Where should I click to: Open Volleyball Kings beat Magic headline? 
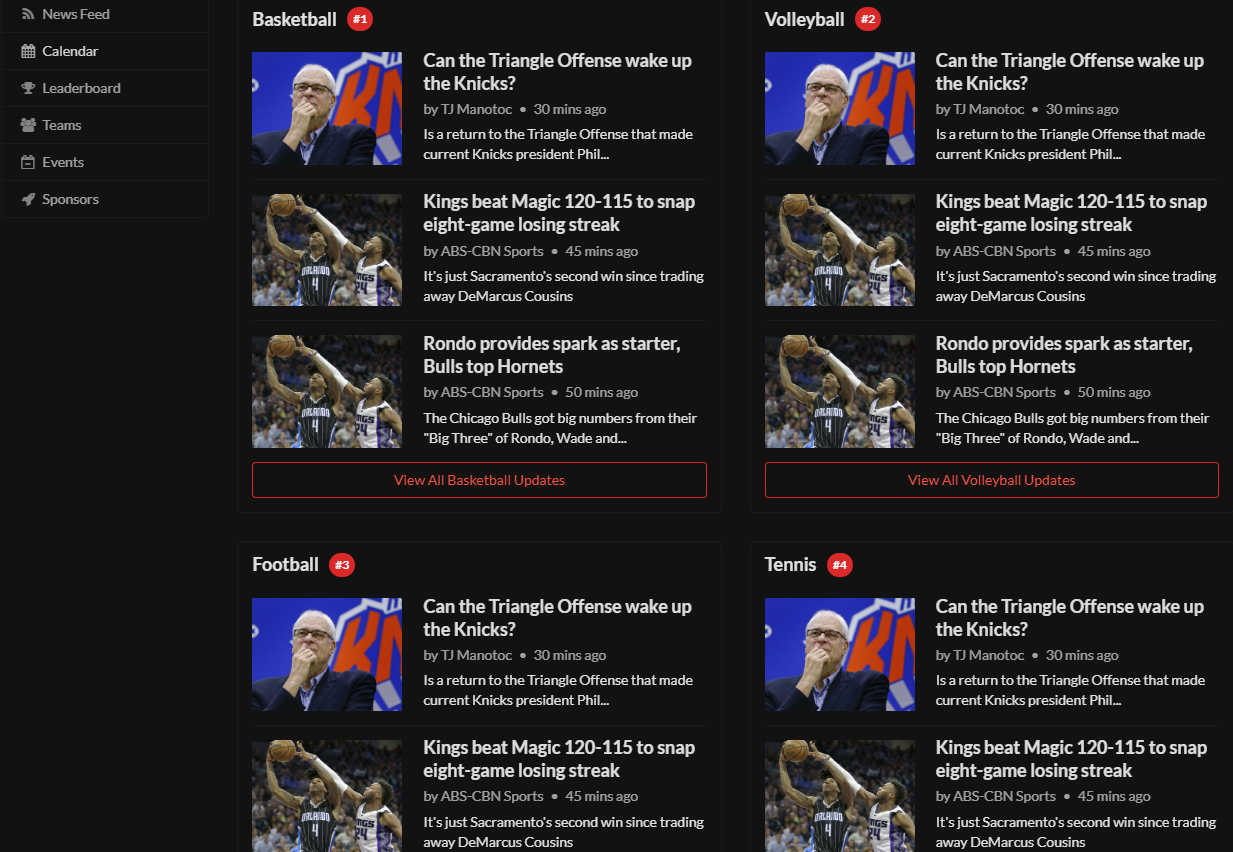coord(1072,213)
